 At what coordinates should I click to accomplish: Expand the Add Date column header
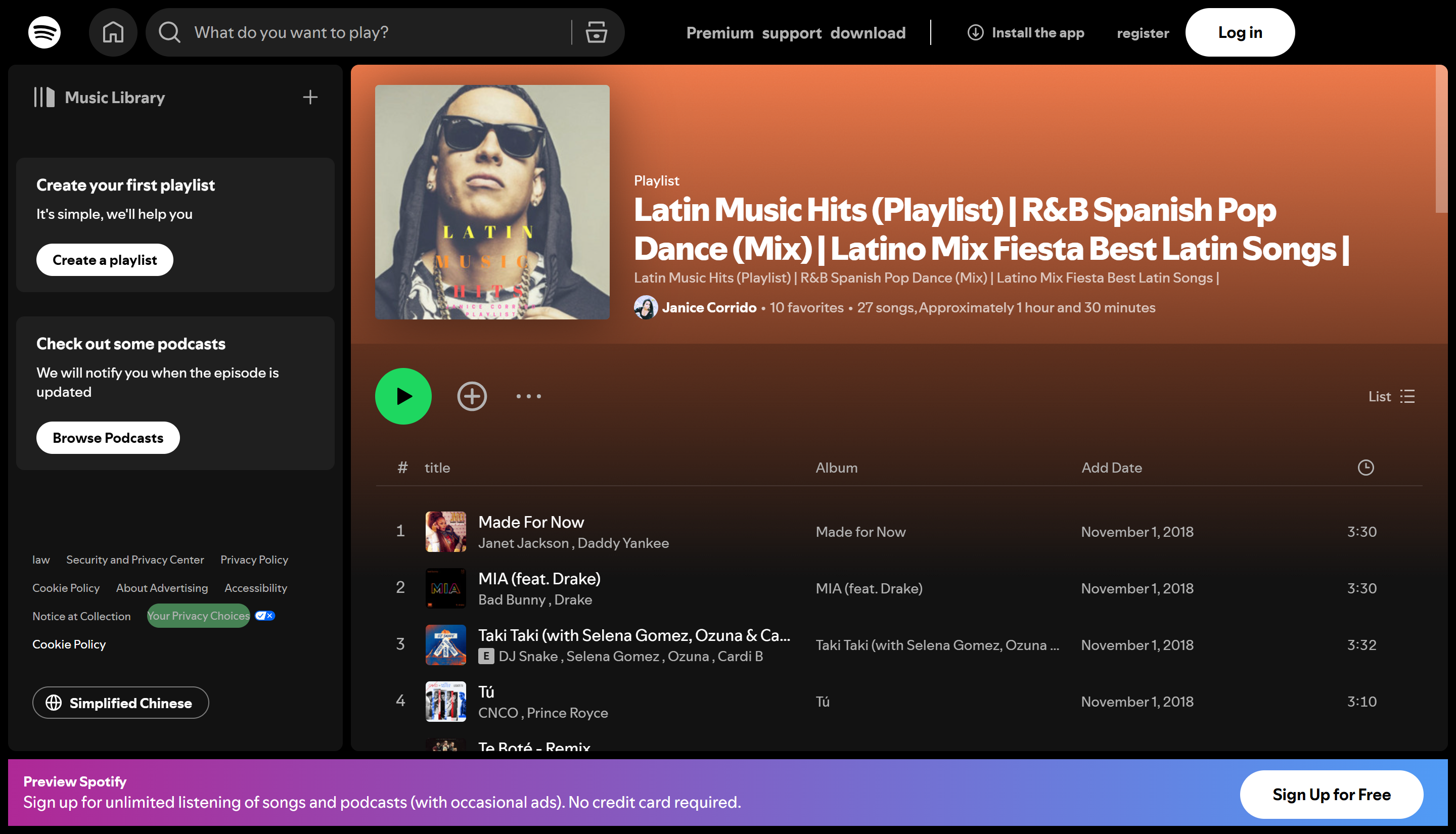coord(1111,467)
